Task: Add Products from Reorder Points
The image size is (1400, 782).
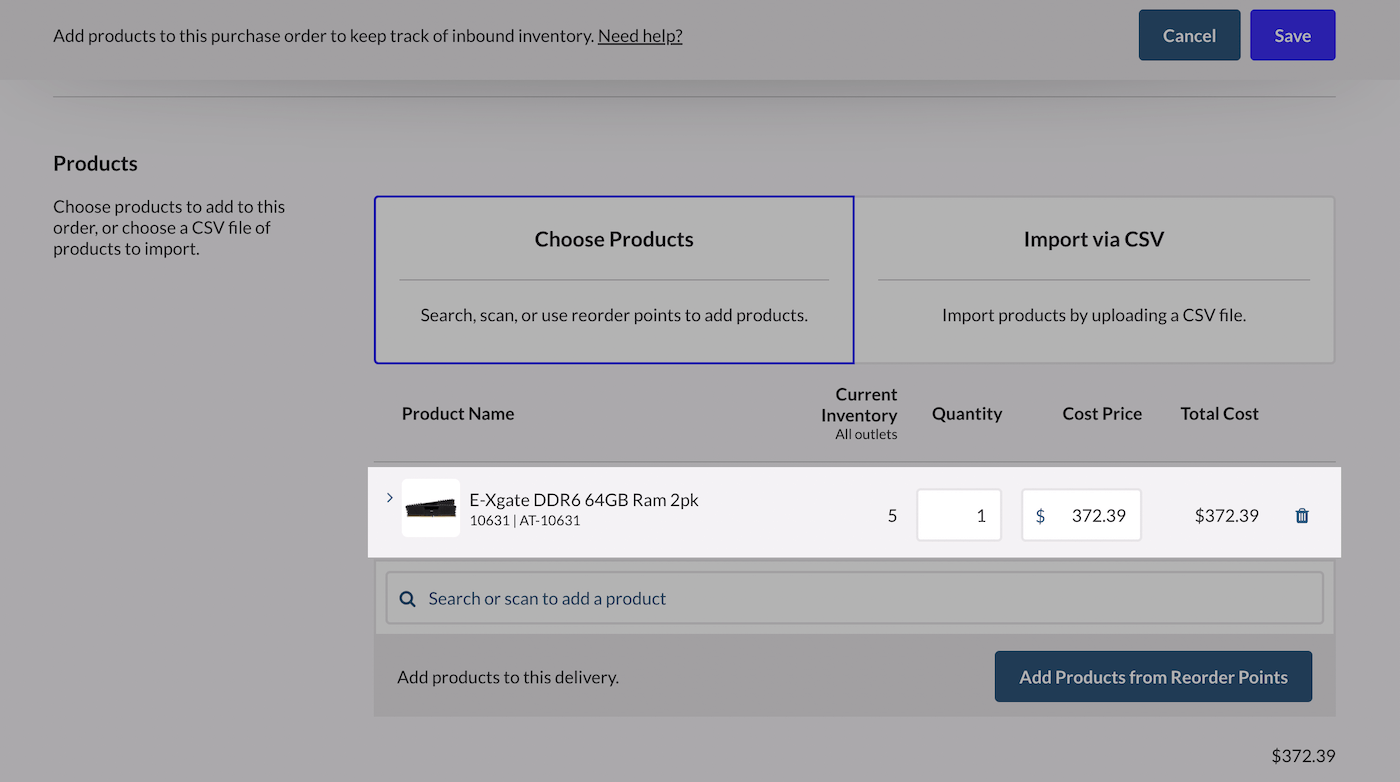Action: click(1153, 678)
